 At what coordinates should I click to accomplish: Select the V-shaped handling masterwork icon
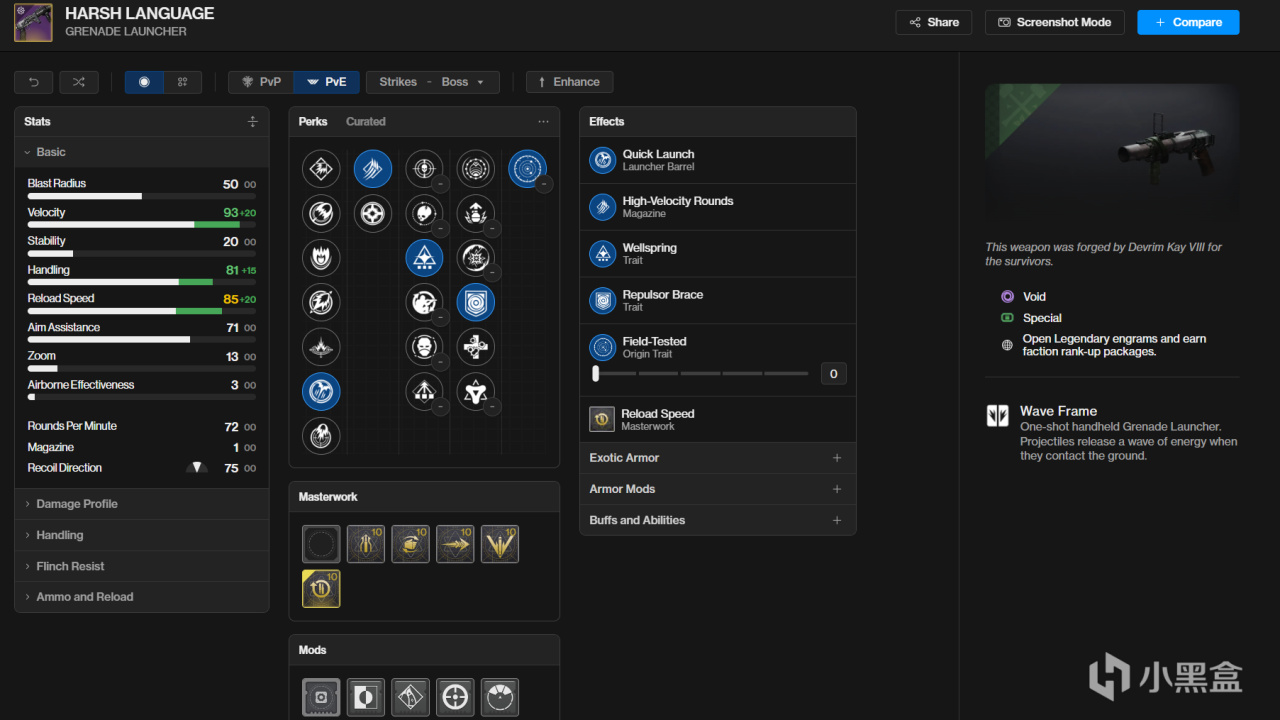click(x=500, y=544)
